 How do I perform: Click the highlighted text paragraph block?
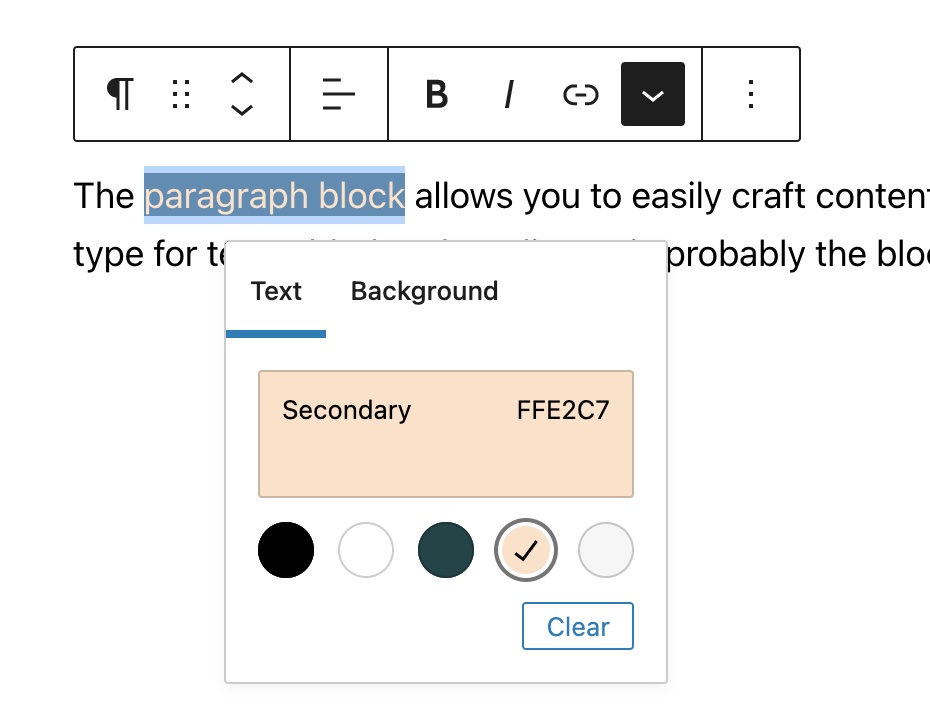tap(274, 195)
